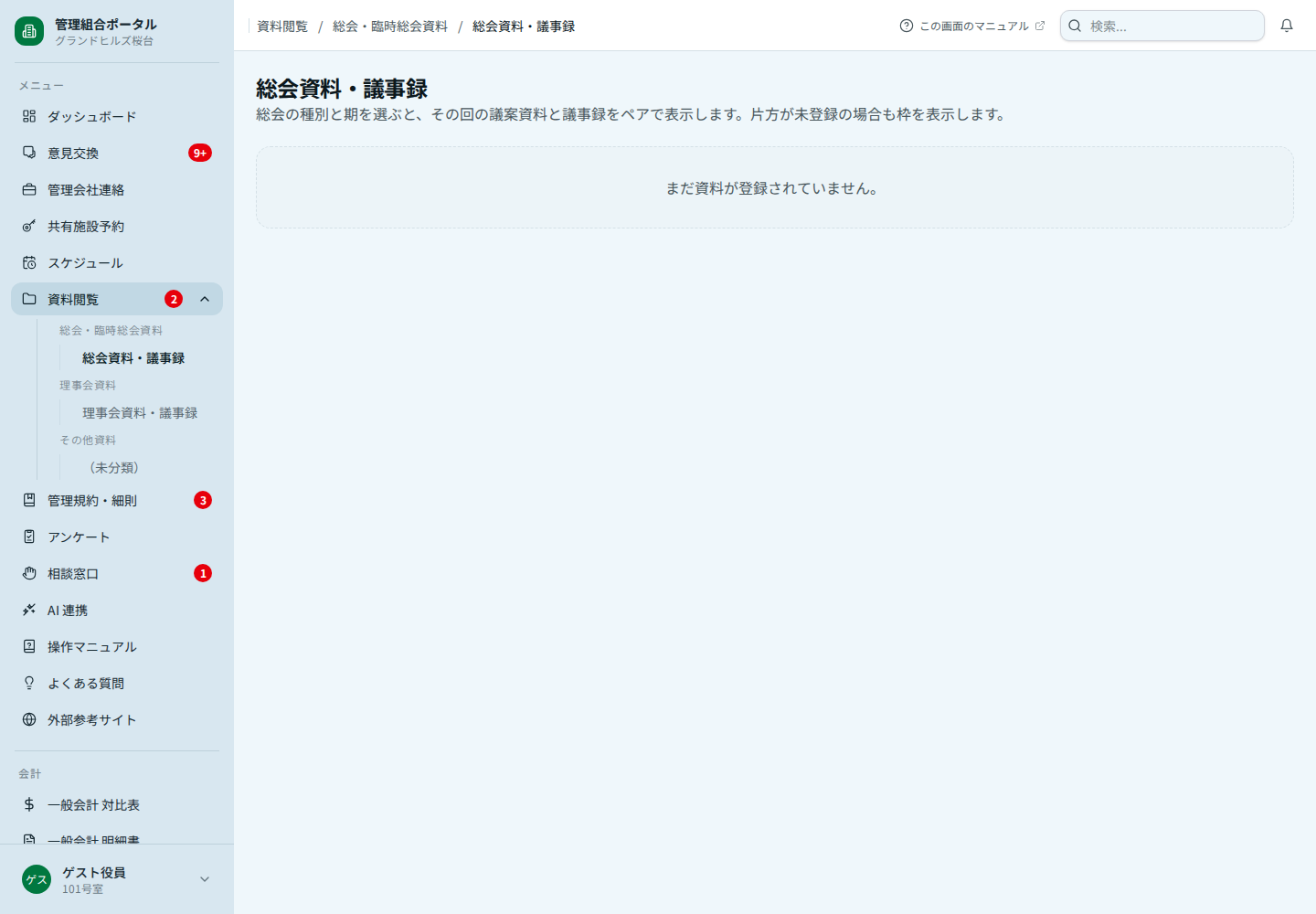Viewport: 1316px width, 914px height.
Task: Open AI 連携 menu item
Action: [x=117, y=610]
